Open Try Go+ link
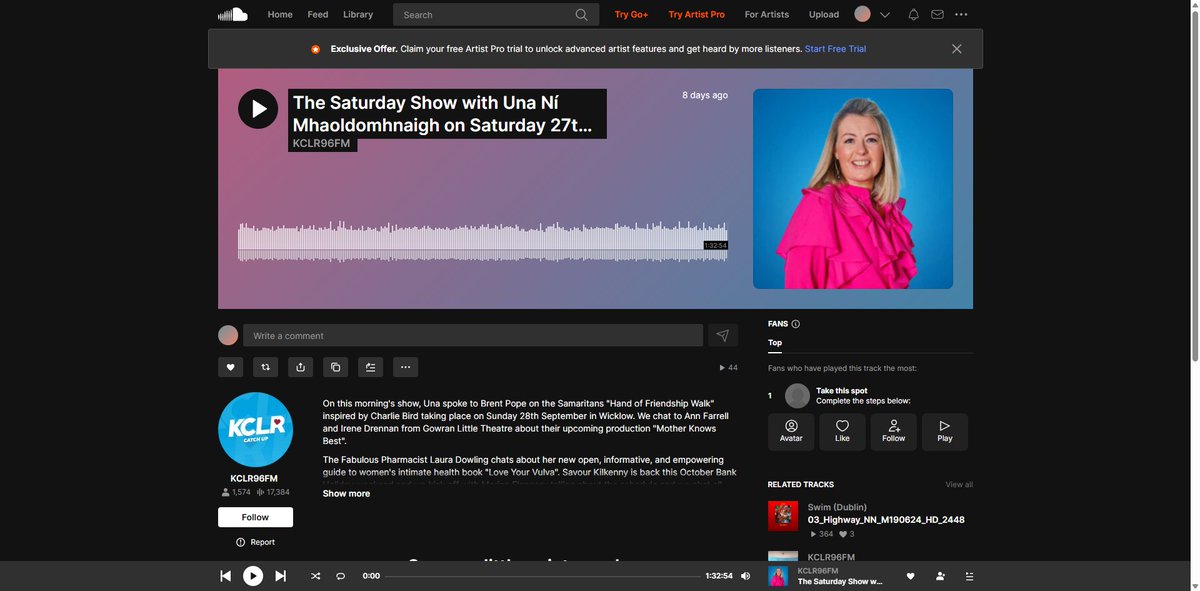 point(631,14)
